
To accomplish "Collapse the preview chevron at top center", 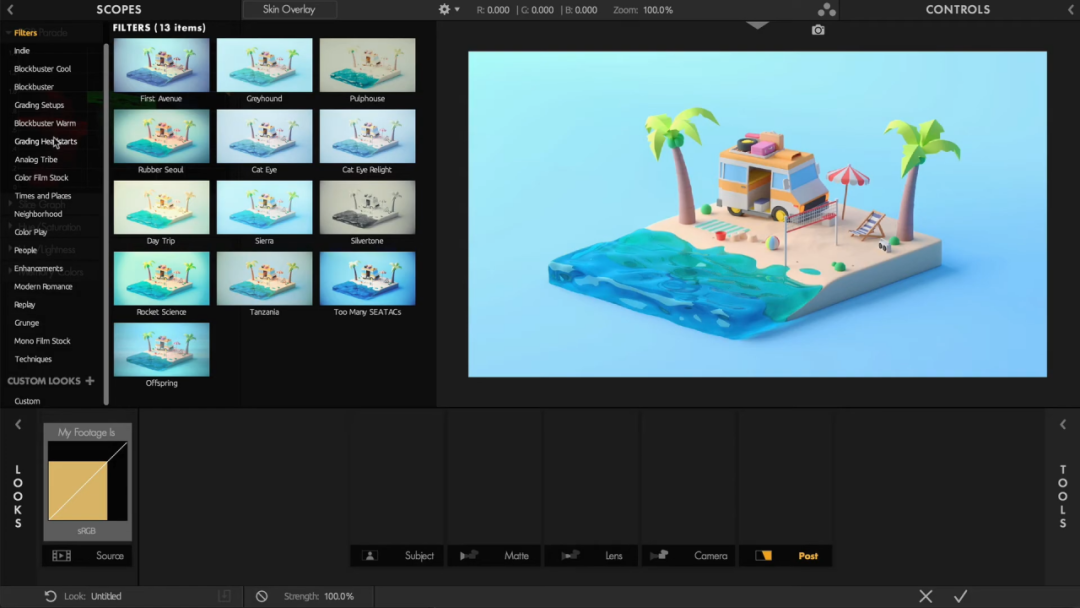I will point(757,24).
